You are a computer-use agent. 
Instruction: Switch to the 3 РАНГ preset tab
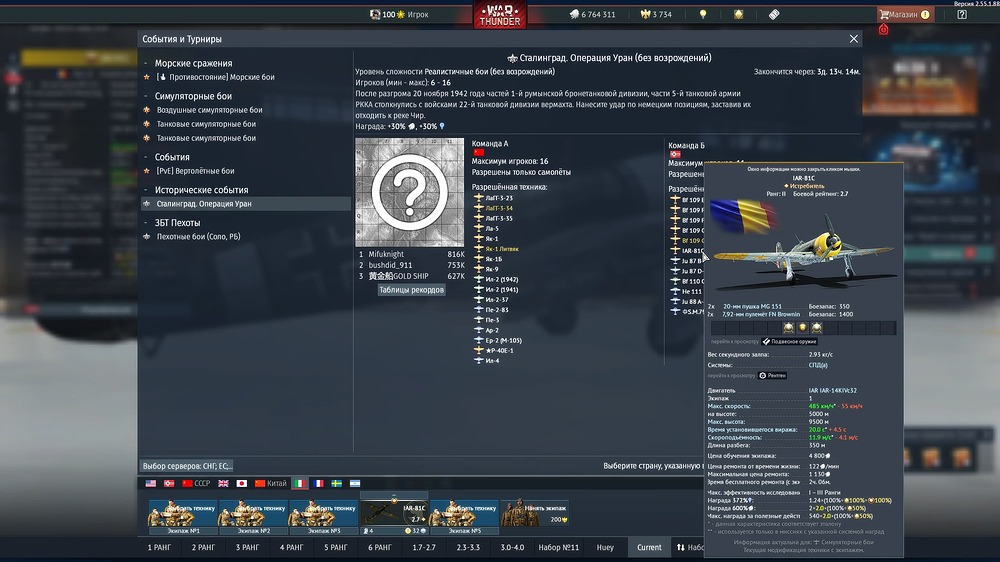247,547
